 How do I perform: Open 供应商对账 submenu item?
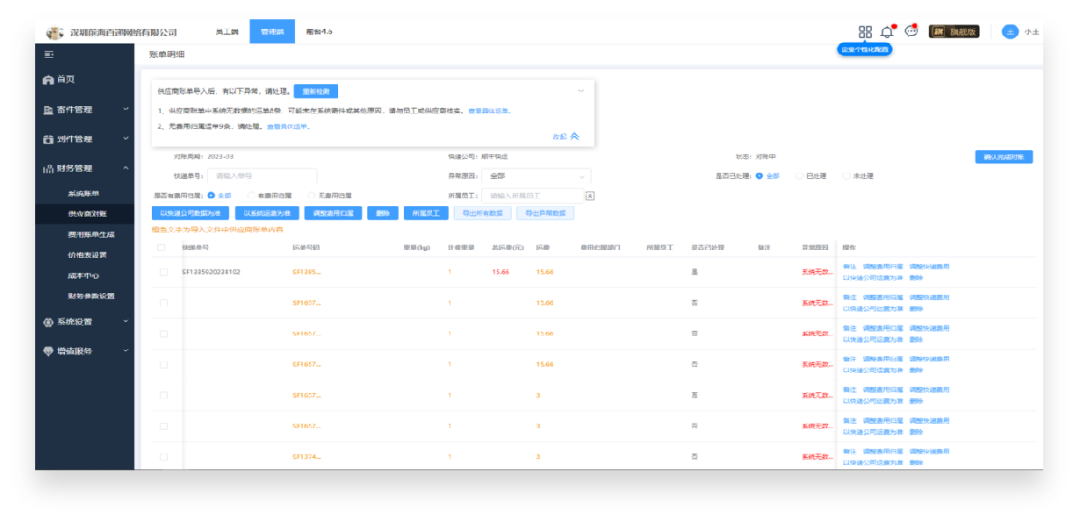[x=88, y=214]
